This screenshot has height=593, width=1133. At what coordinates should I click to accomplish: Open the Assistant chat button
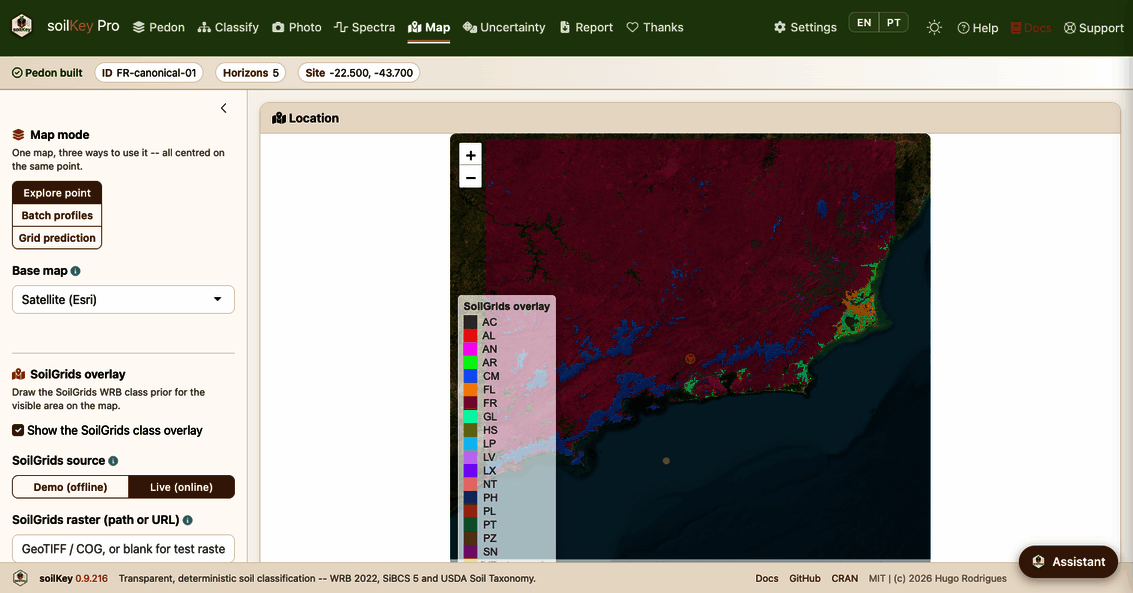click(1068, 561)
